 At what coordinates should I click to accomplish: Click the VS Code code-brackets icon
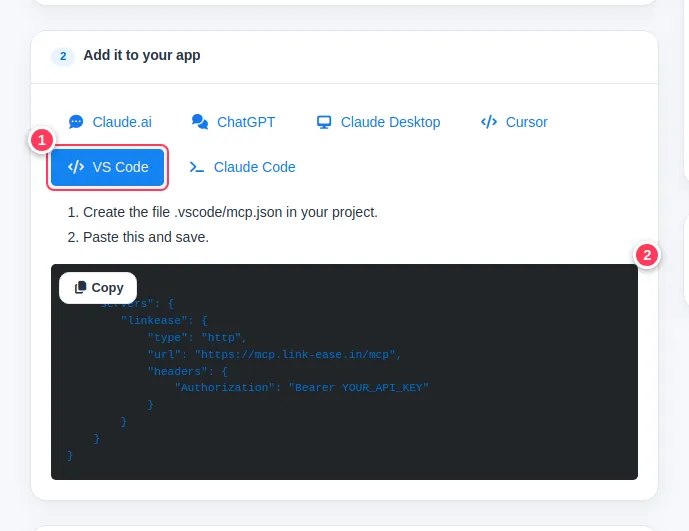coord(76,167)
